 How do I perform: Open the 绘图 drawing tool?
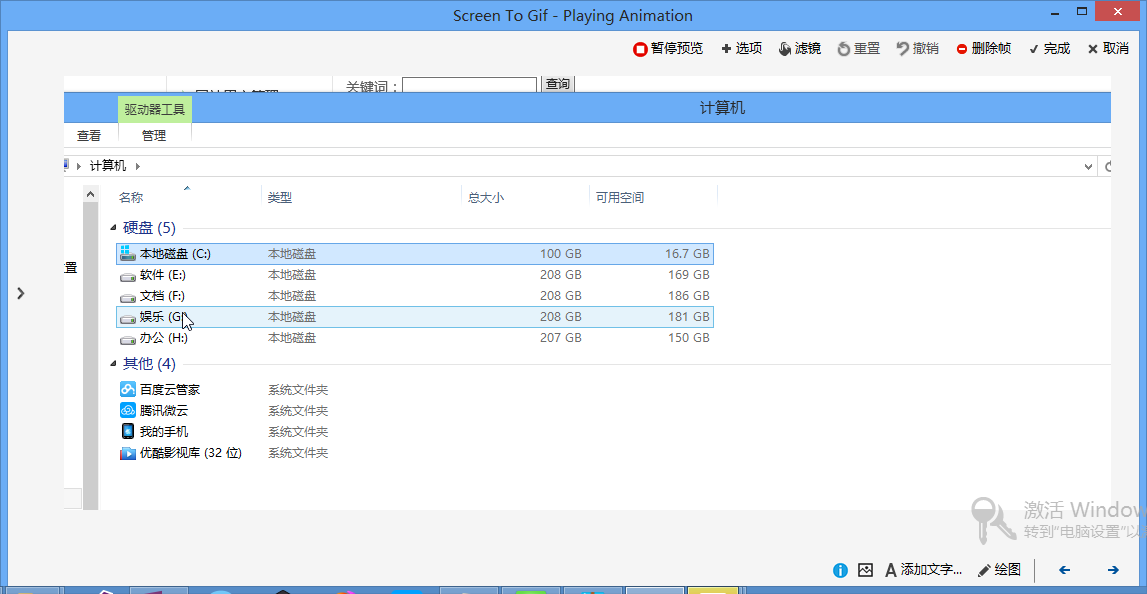coord(999,570)
